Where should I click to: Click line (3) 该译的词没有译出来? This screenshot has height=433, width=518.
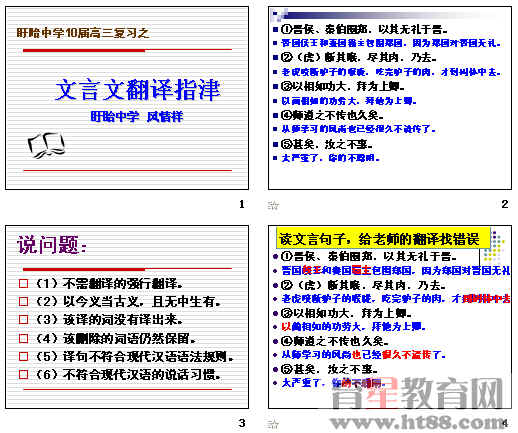pos(109,320)
